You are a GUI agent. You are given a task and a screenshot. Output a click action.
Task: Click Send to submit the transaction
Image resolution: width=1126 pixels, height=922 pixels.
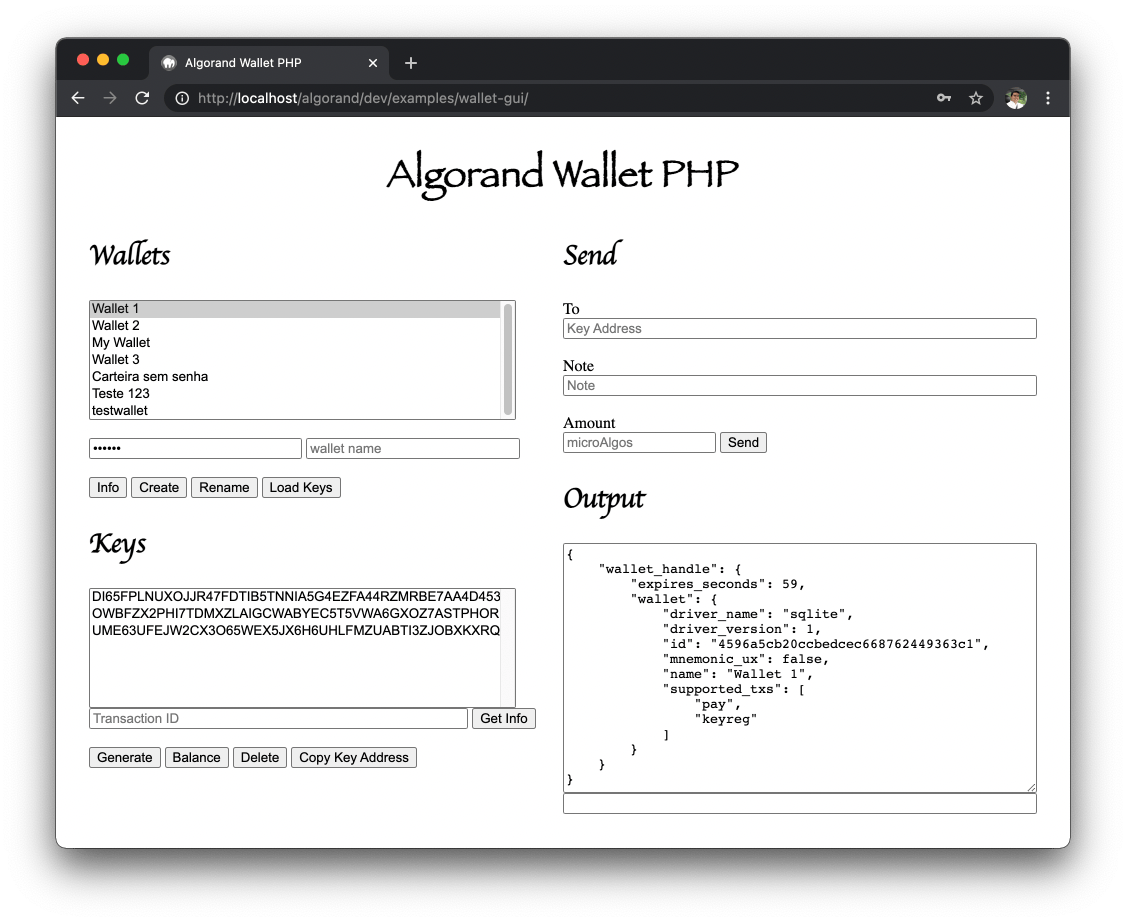point(743,442)
